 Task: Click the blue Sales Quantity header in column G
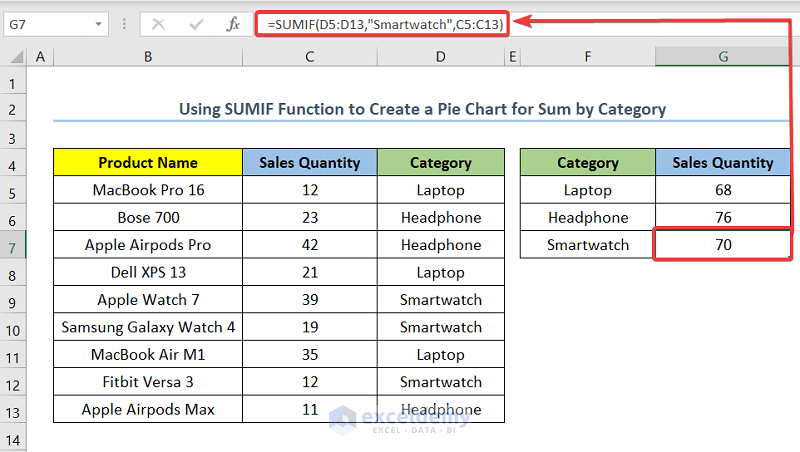(722, 162)
